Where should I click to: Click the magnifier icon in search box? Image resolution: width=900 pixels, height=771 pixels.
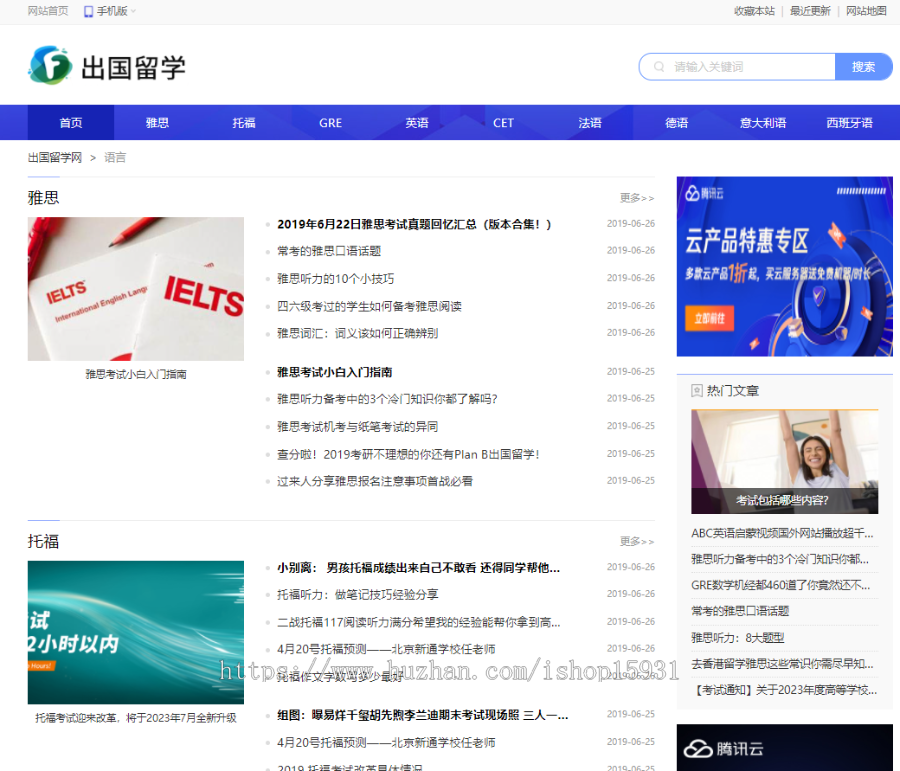tap(660, 67)
